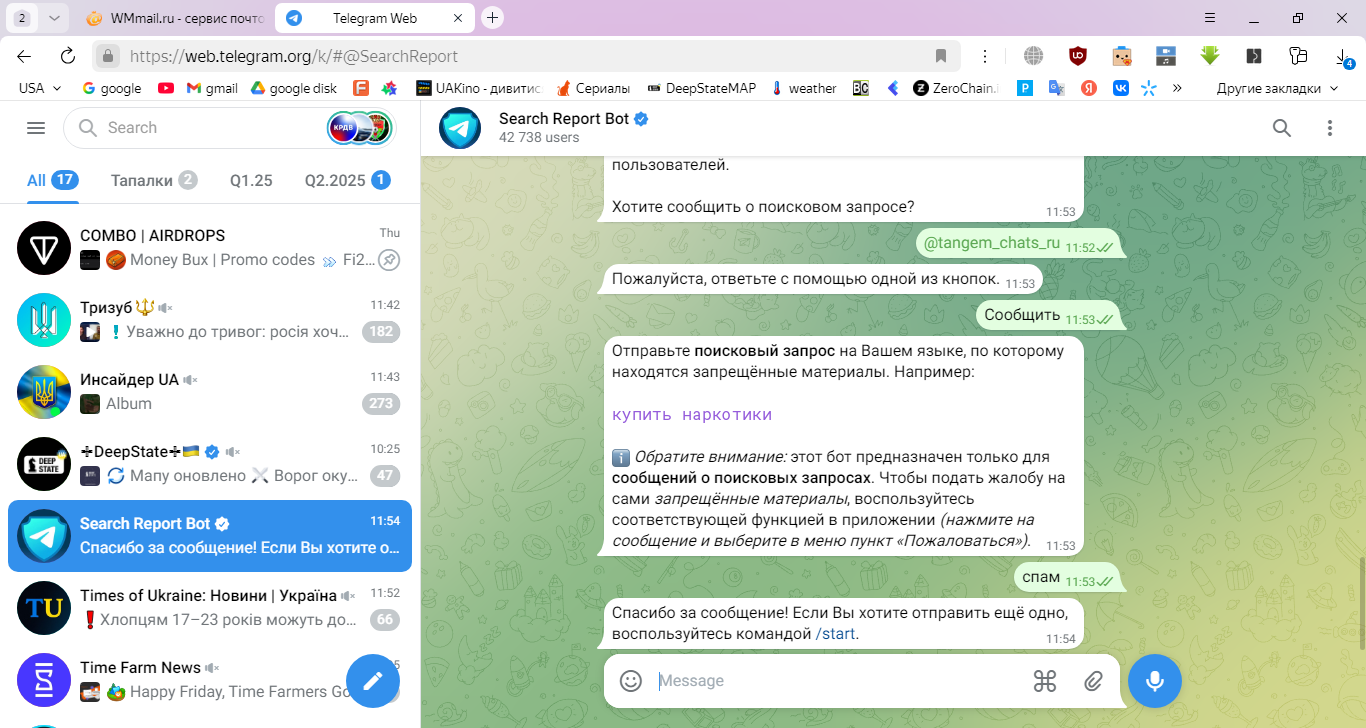Go back with browser back arrow
The height and width of the screenshot is (728, 1366).
click(x=24, y=56)
